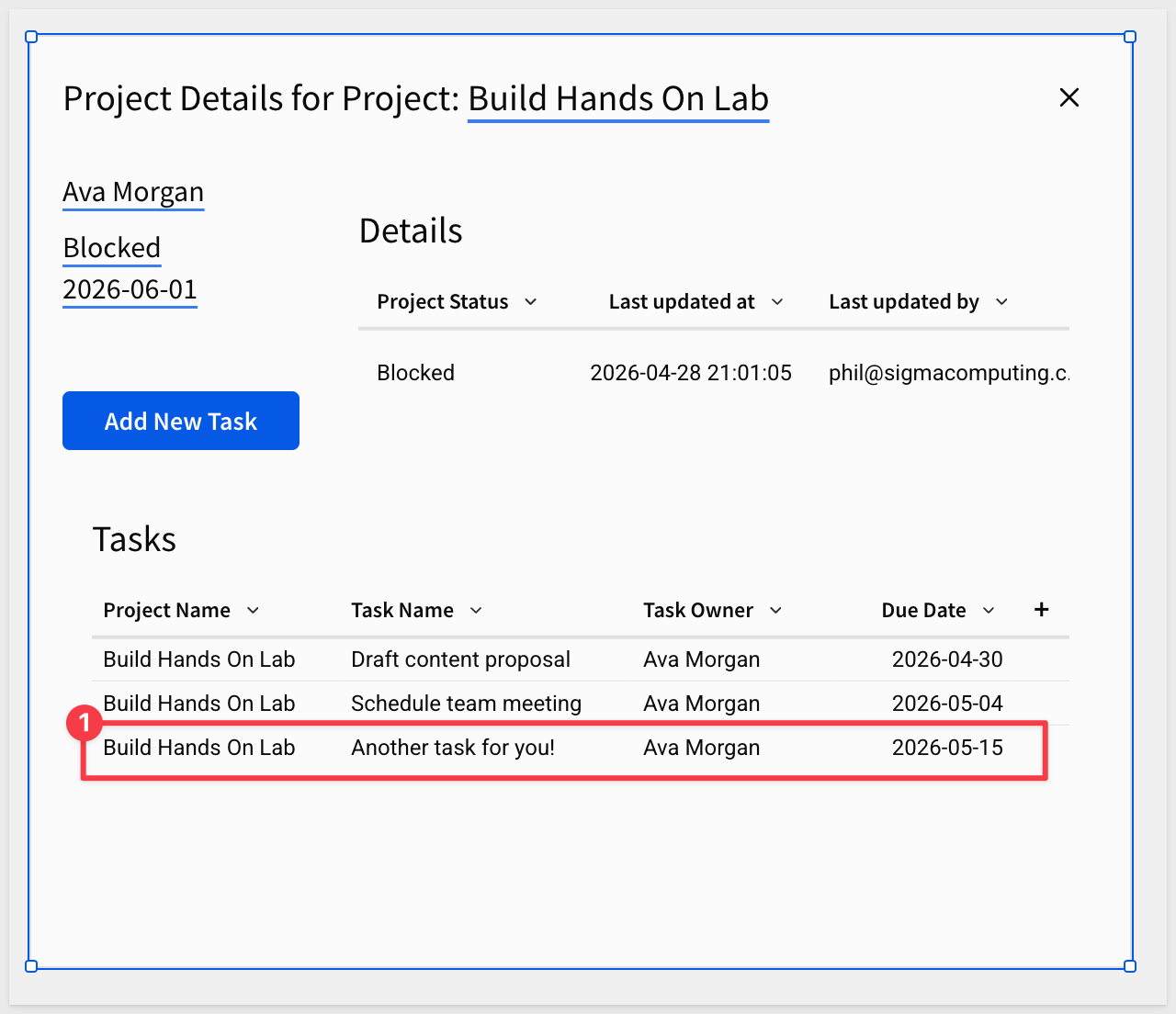
Task: Click the top-right selection resize handle
Action: [x=1130, y=37]
